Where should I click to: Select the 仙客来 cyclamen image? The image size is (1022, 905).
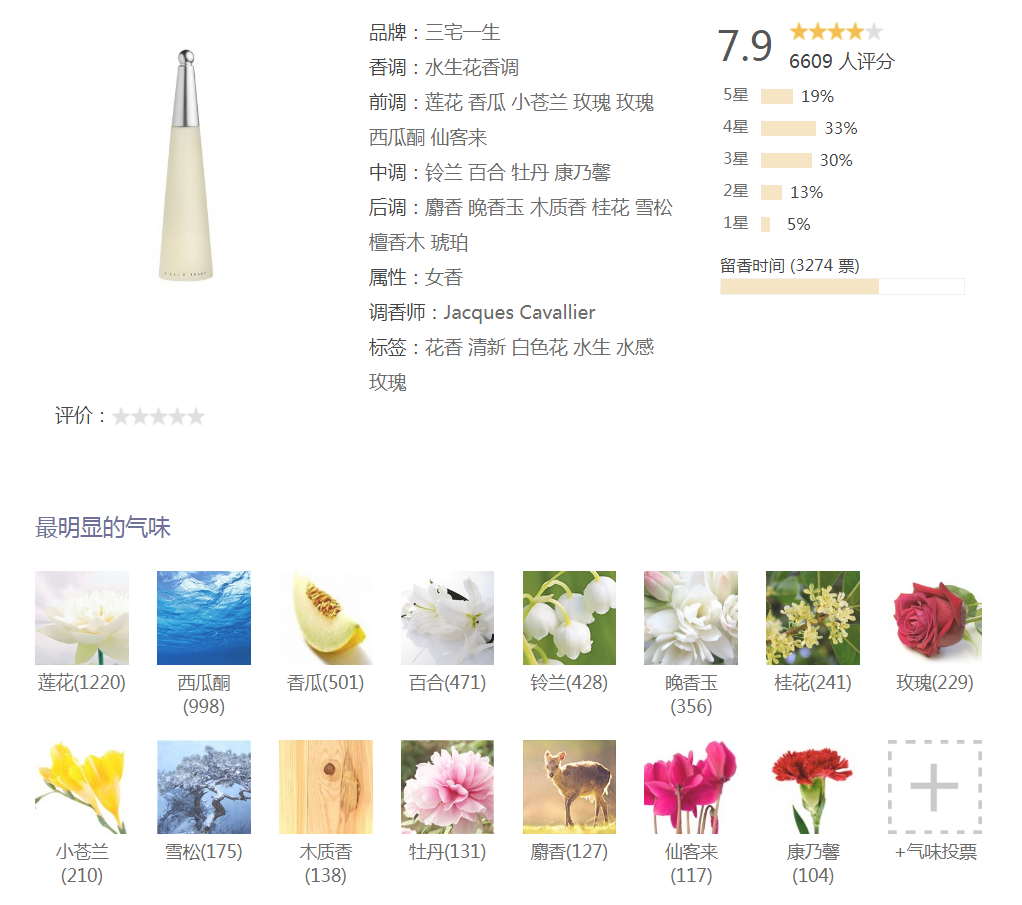(x=691, y=786)
